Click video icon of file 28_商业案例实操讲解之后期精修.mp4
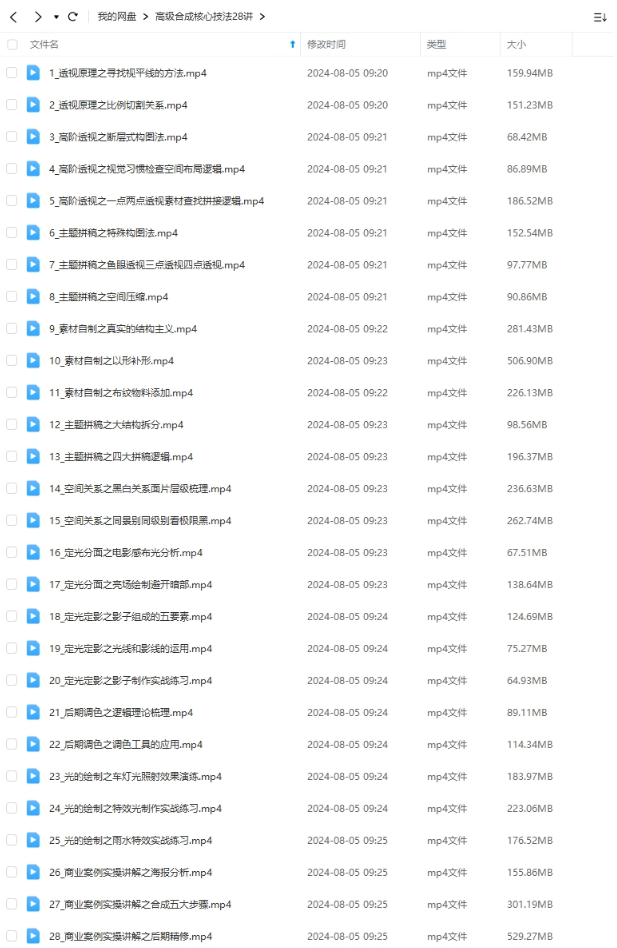 [33, 937]
